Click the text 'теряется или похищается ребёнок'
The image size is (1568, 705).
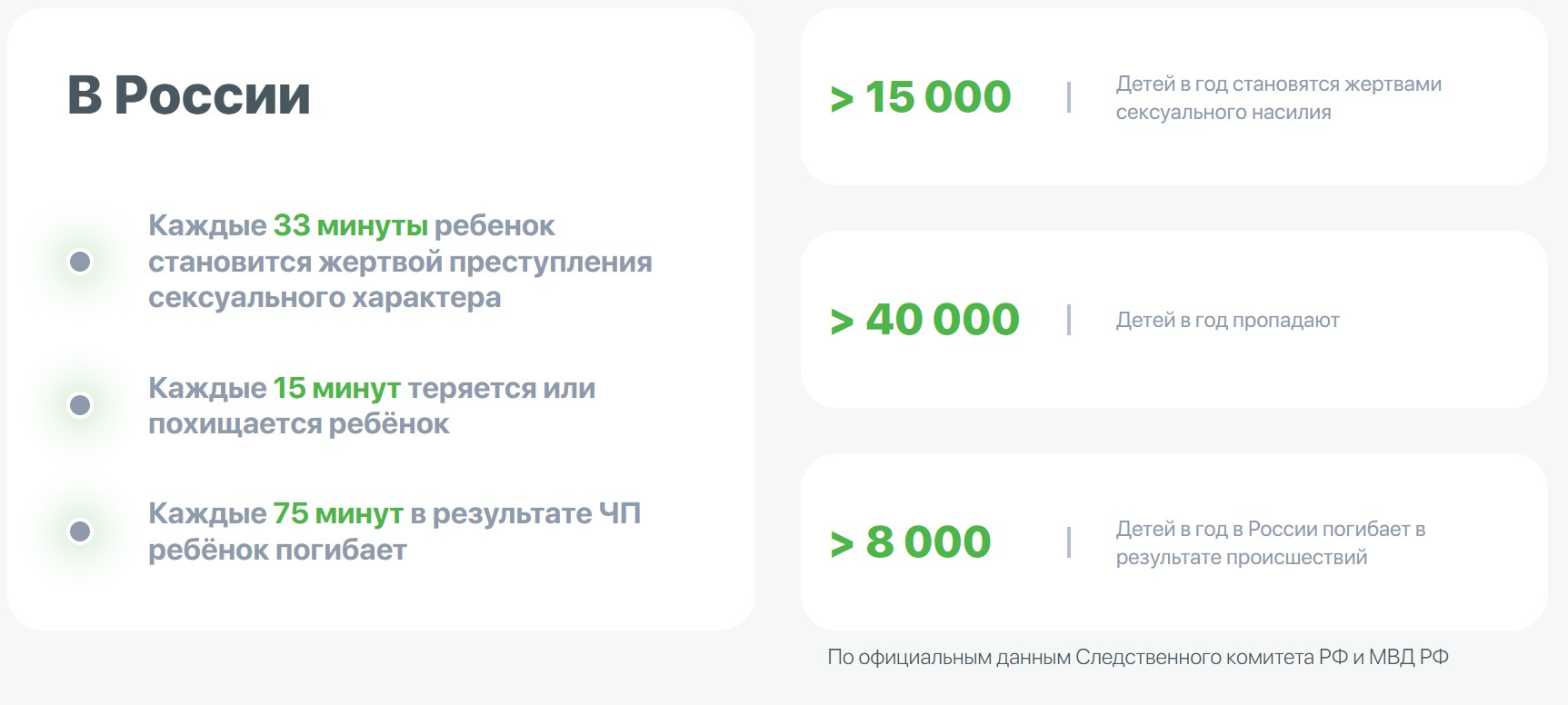point(372,406)
